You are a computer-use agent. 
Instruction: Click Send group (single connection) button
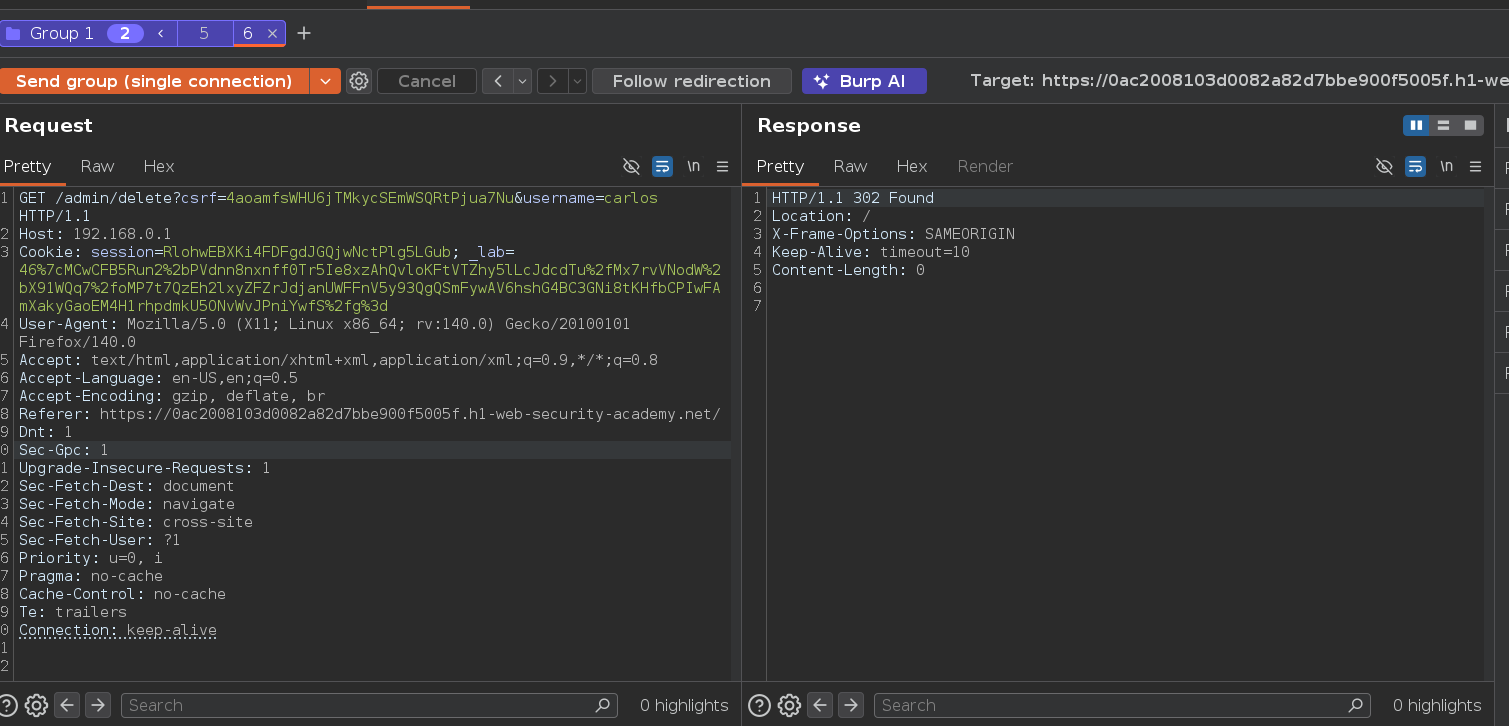[154, 81]
